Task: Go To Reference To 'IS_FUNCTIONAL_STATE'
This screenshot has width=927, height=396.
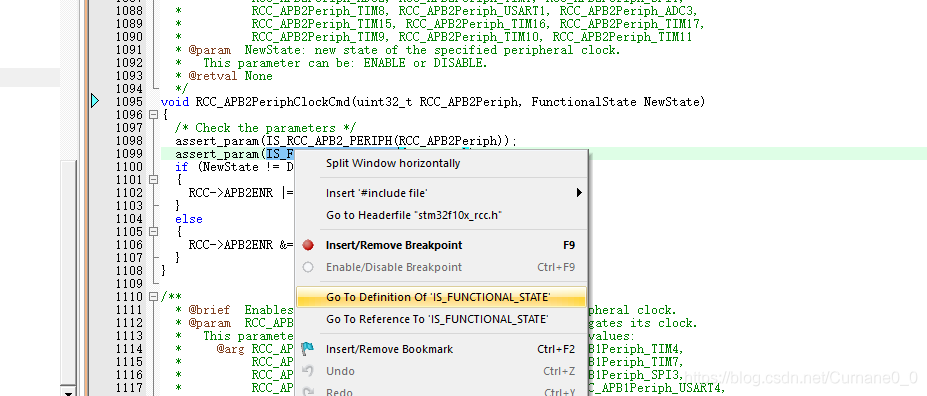Action: click(x=441, y=319)
